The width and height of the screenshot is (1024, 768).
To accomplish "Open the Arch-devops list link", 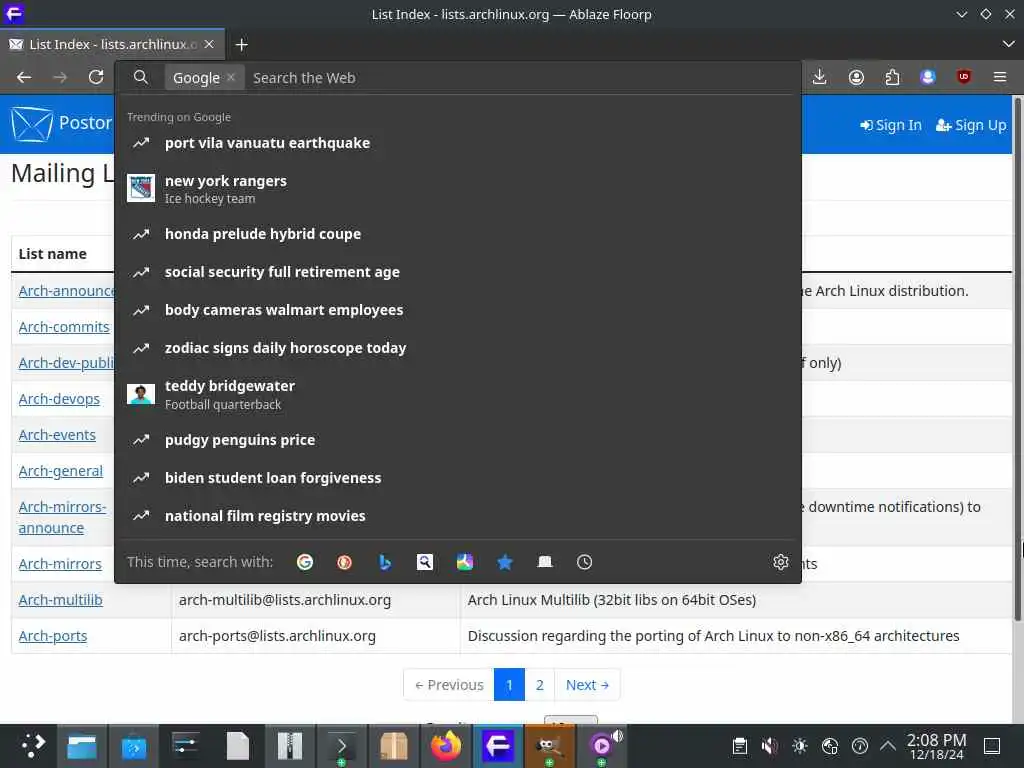I will pos(59,398).
